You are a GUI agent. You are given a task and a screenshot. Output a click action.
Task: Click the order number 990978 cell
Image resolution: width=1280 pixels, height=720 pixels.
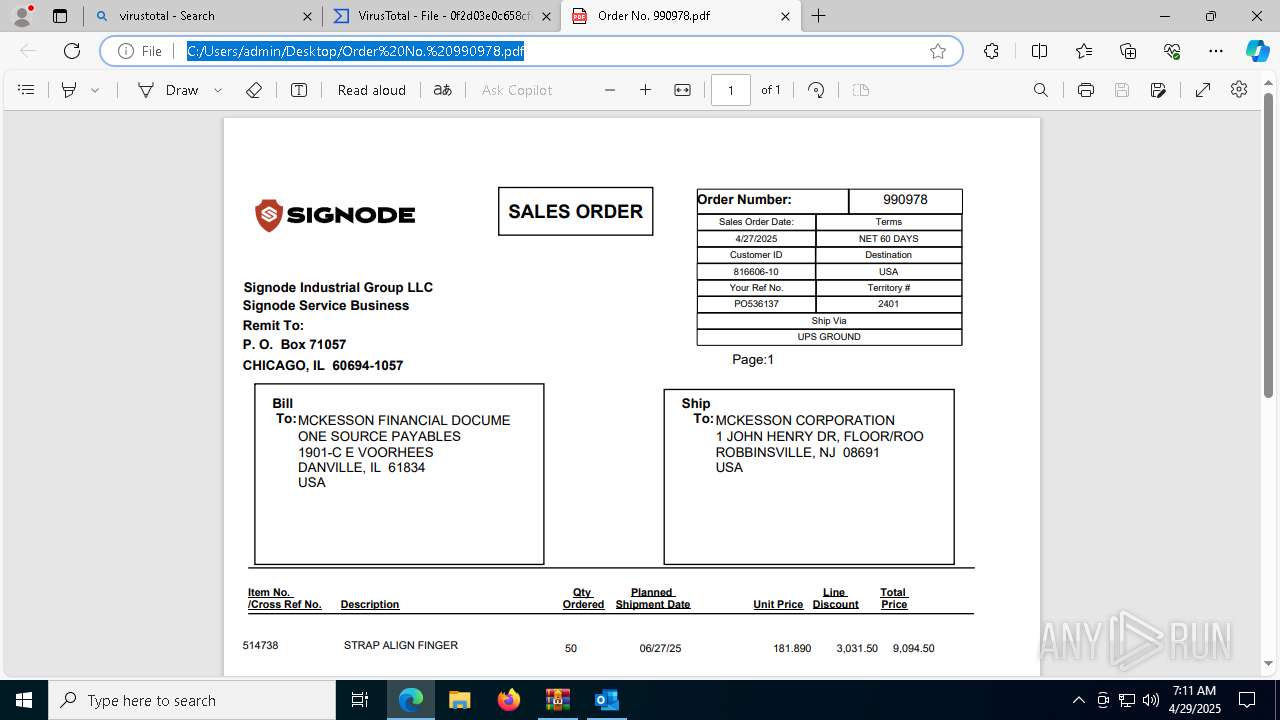point(905,200)
